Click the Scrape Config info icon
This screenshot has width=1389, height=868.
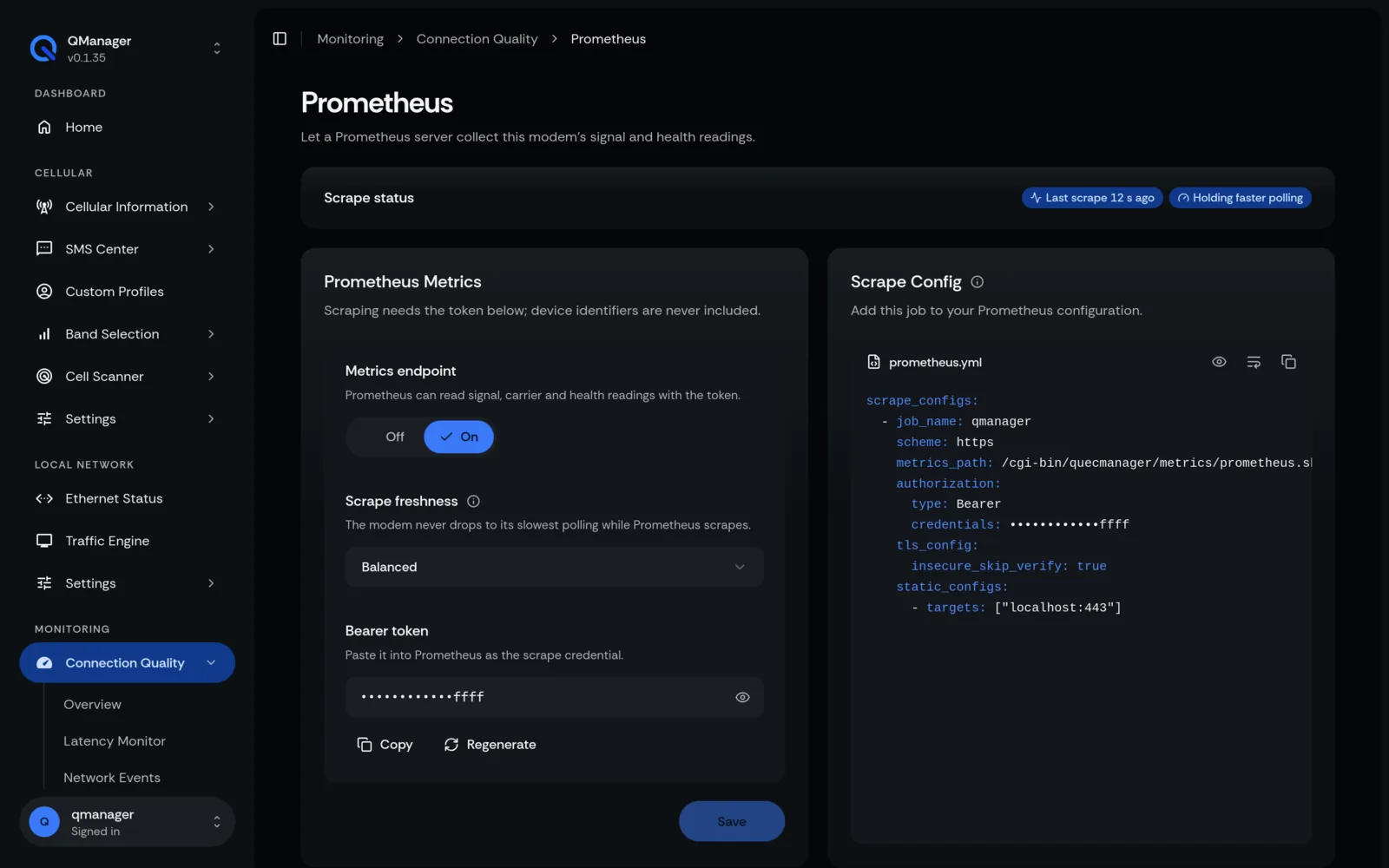coord(977,282)
